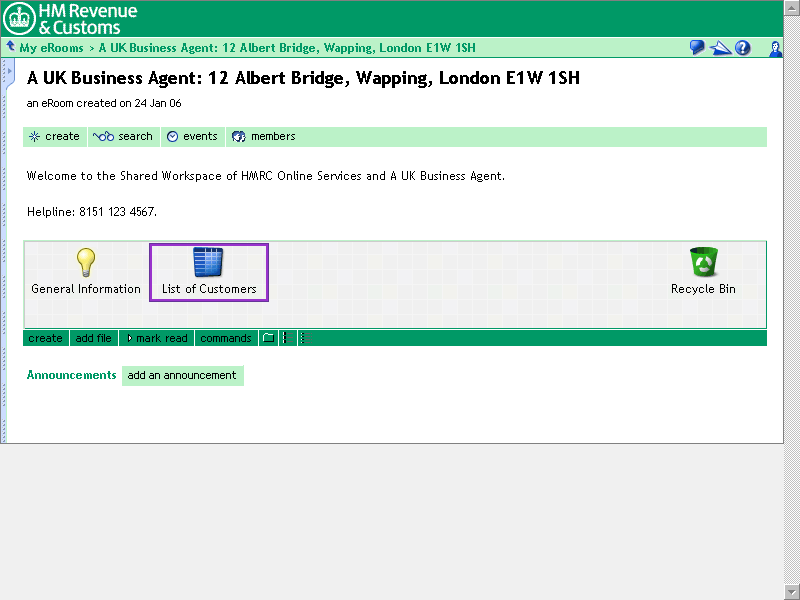Click the user profile person icon
This screenshot has height=600, width=800.
click(775, 48)
